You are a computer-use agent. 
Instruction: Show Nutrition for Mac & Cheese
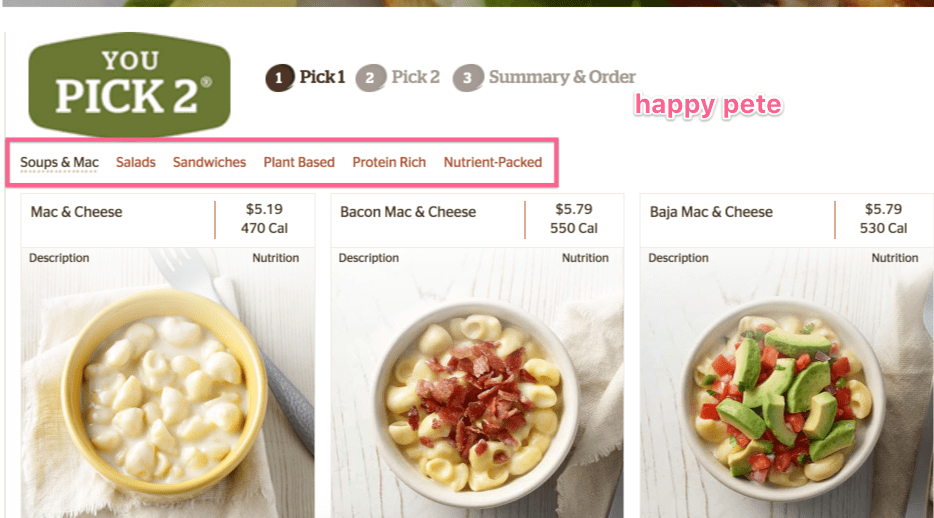(275, 258)
